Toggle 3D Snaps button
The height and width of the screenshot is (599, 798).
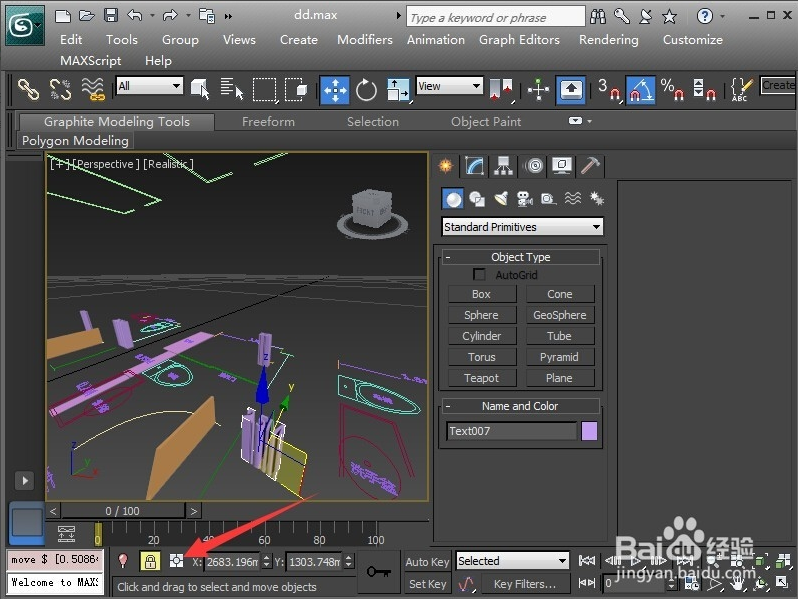click(609, 90)
